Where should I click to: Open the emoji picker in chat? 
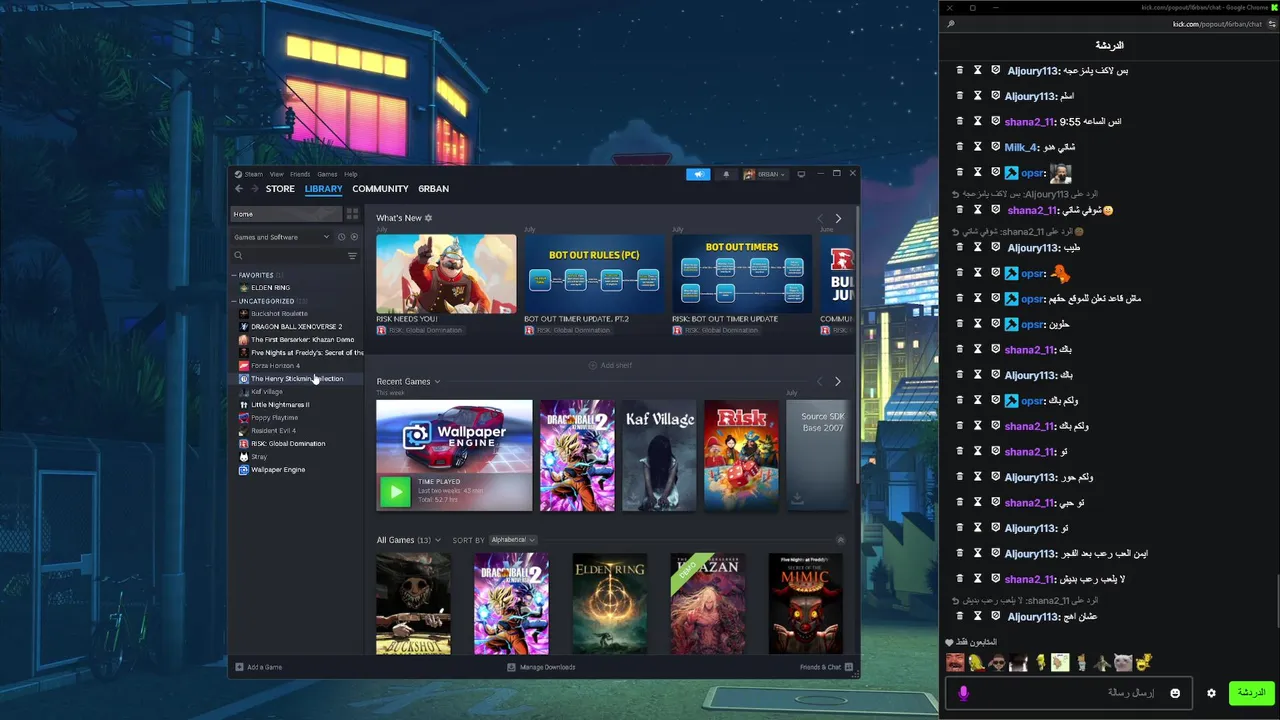coord(1175,693)
